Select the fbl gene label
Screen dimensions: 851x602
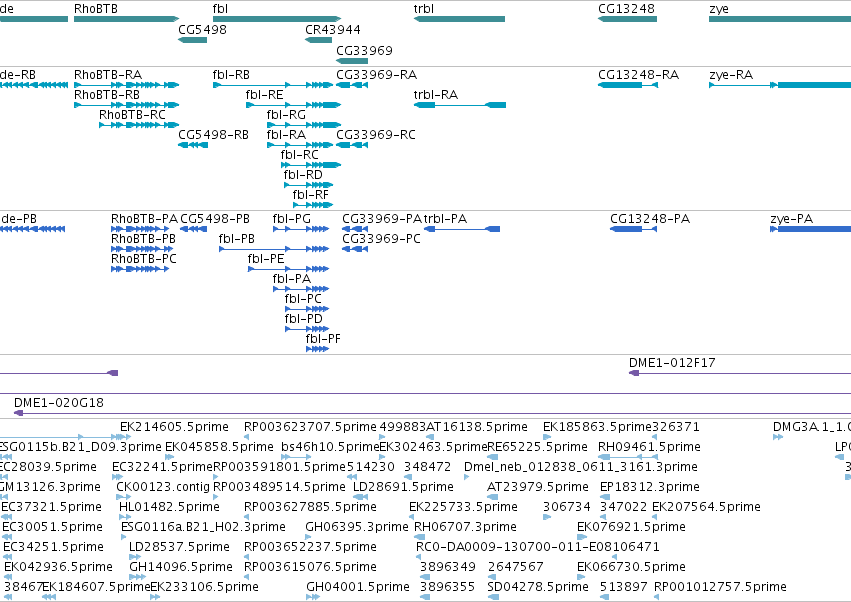click(x=220, y=9)
